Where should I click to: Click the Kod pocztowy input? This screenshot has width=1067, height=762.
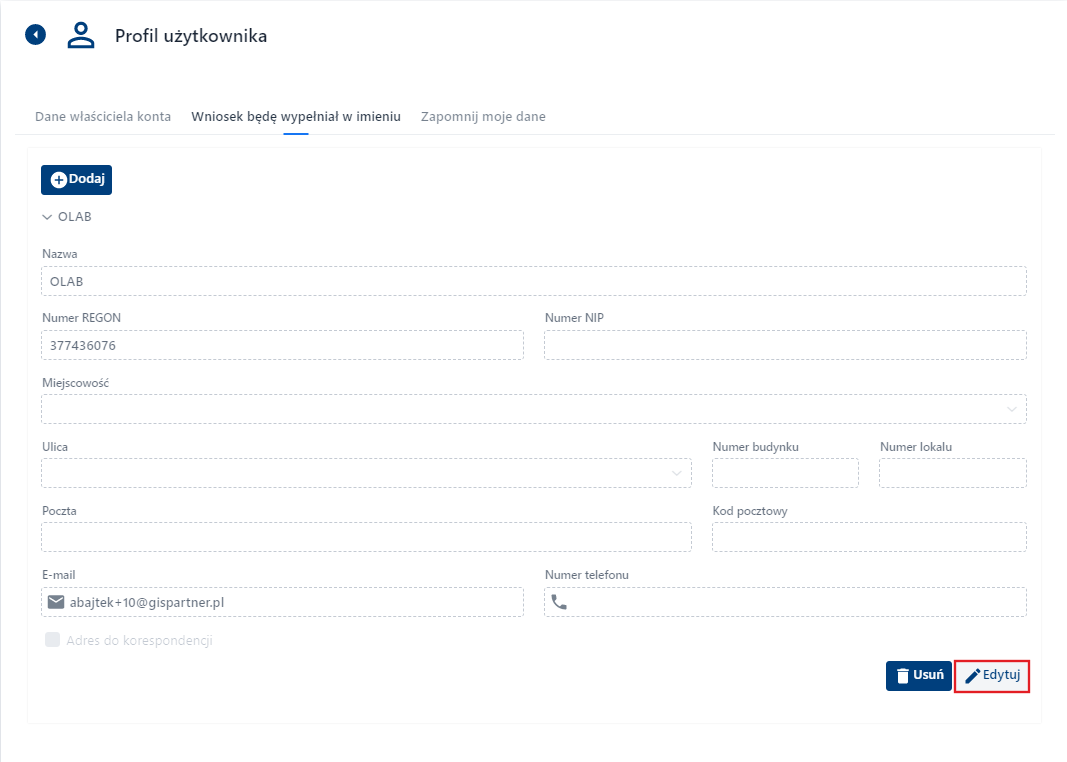pyautogui.click(x=869, y=537)
